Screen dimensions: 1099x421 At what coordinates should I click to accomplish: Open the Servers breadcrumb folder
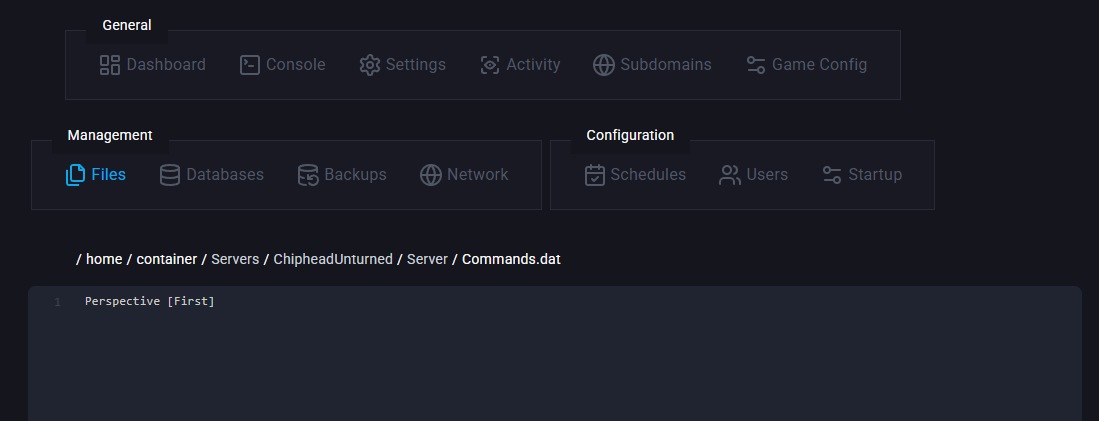(235, 259)
